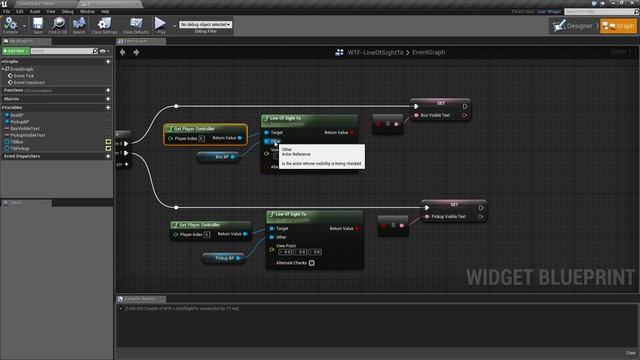Select the Box BP variable node
The height and width of the screenshot is (360, 640).
pos(218,157)
